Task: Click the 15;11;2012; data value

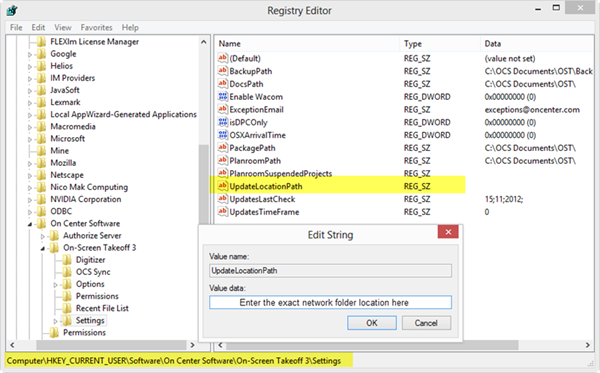Action: [x=504, y=199]
